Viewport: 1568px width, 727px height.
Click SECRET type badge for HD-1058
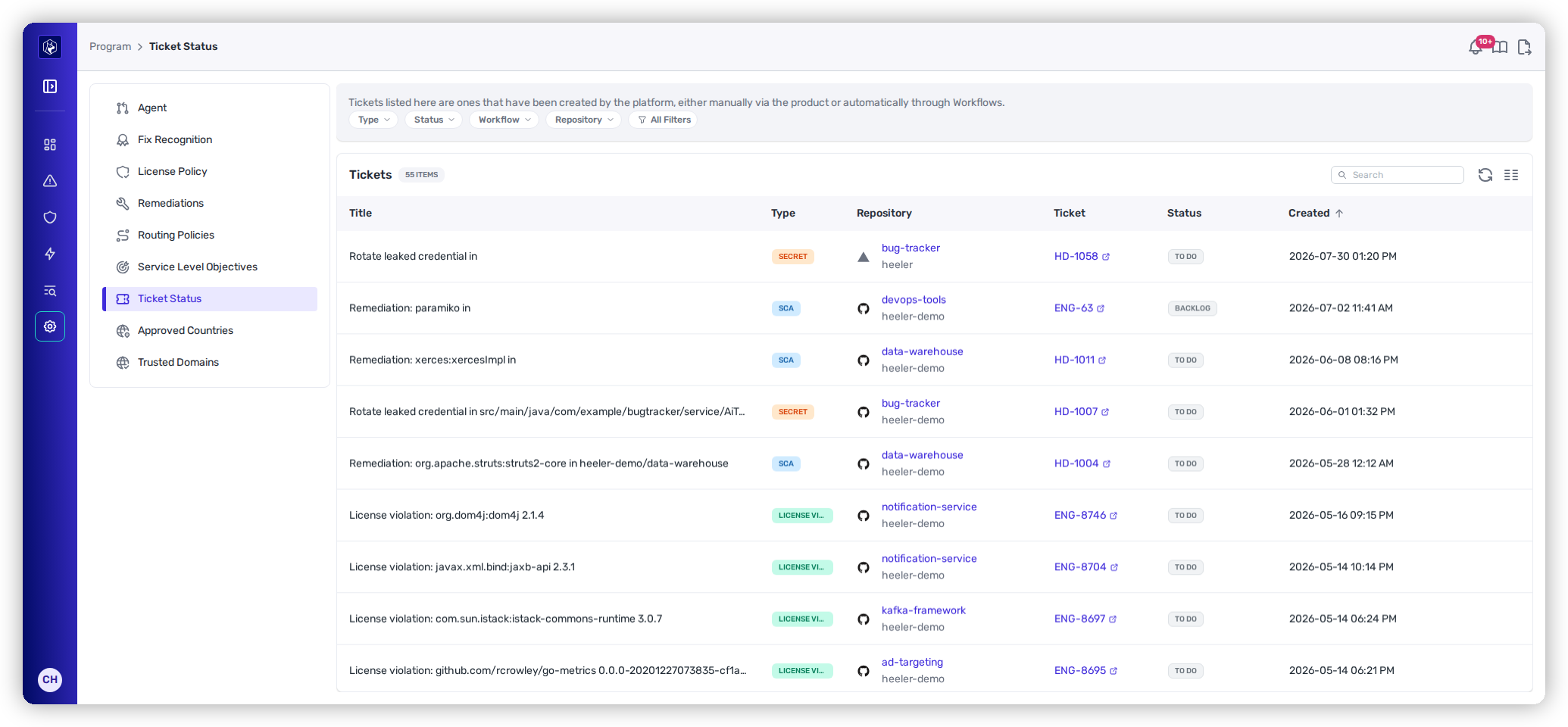[792, 257]
